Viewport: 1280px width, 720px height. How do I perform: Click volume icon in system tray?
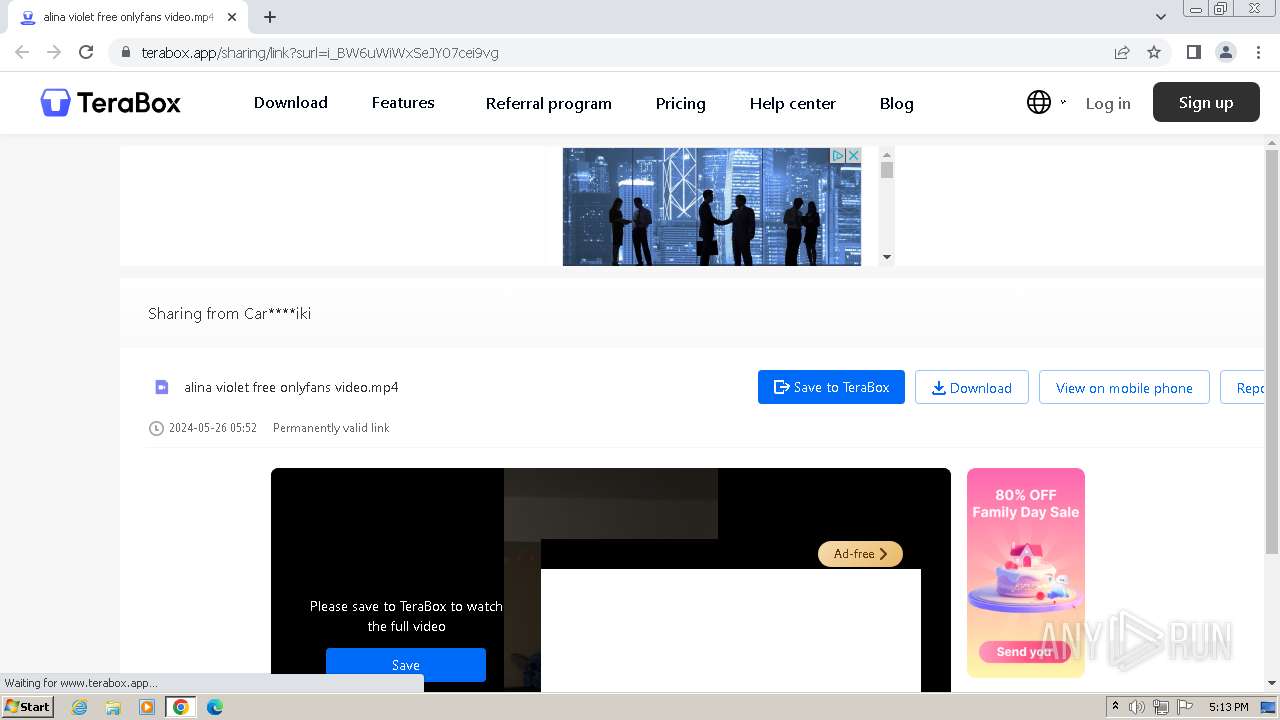click(x=1137, y=707)
